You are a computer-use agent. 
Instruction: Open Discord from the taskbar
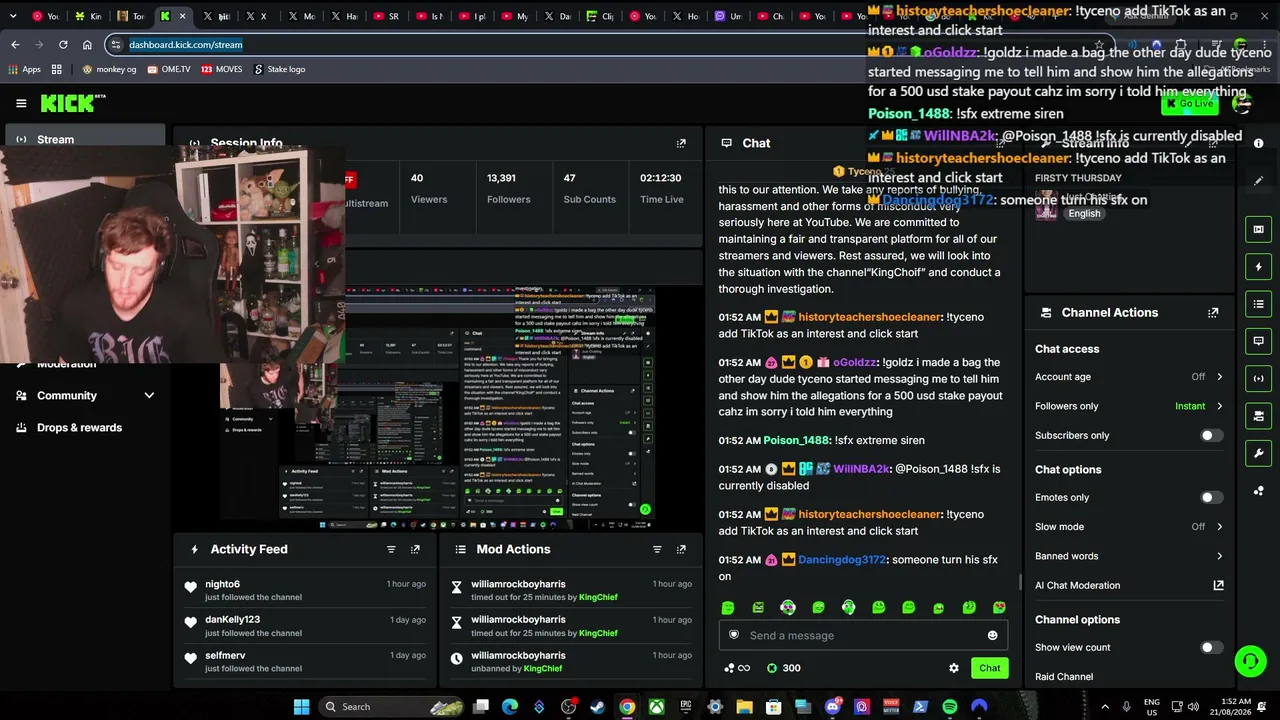pyautogui.click(x=833, y=707)
